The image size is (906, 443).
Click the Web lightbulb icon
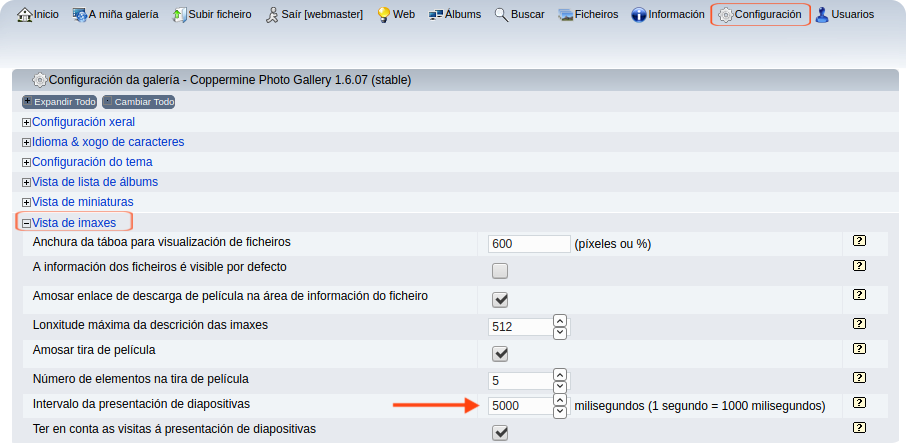[383, 15]
